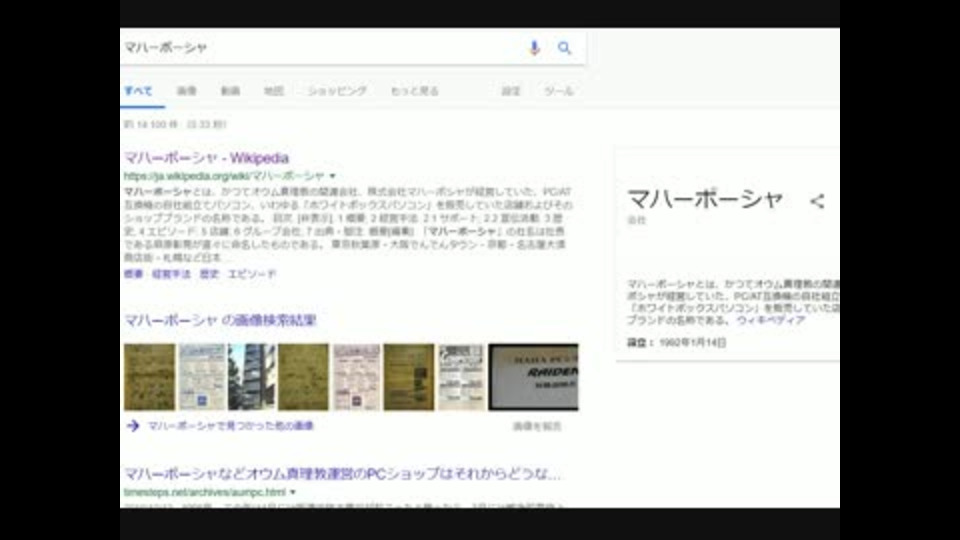Viewport: 960px width, 540px height.
Task: Open first yellowish image thumbnail
Action: (149, 377)
